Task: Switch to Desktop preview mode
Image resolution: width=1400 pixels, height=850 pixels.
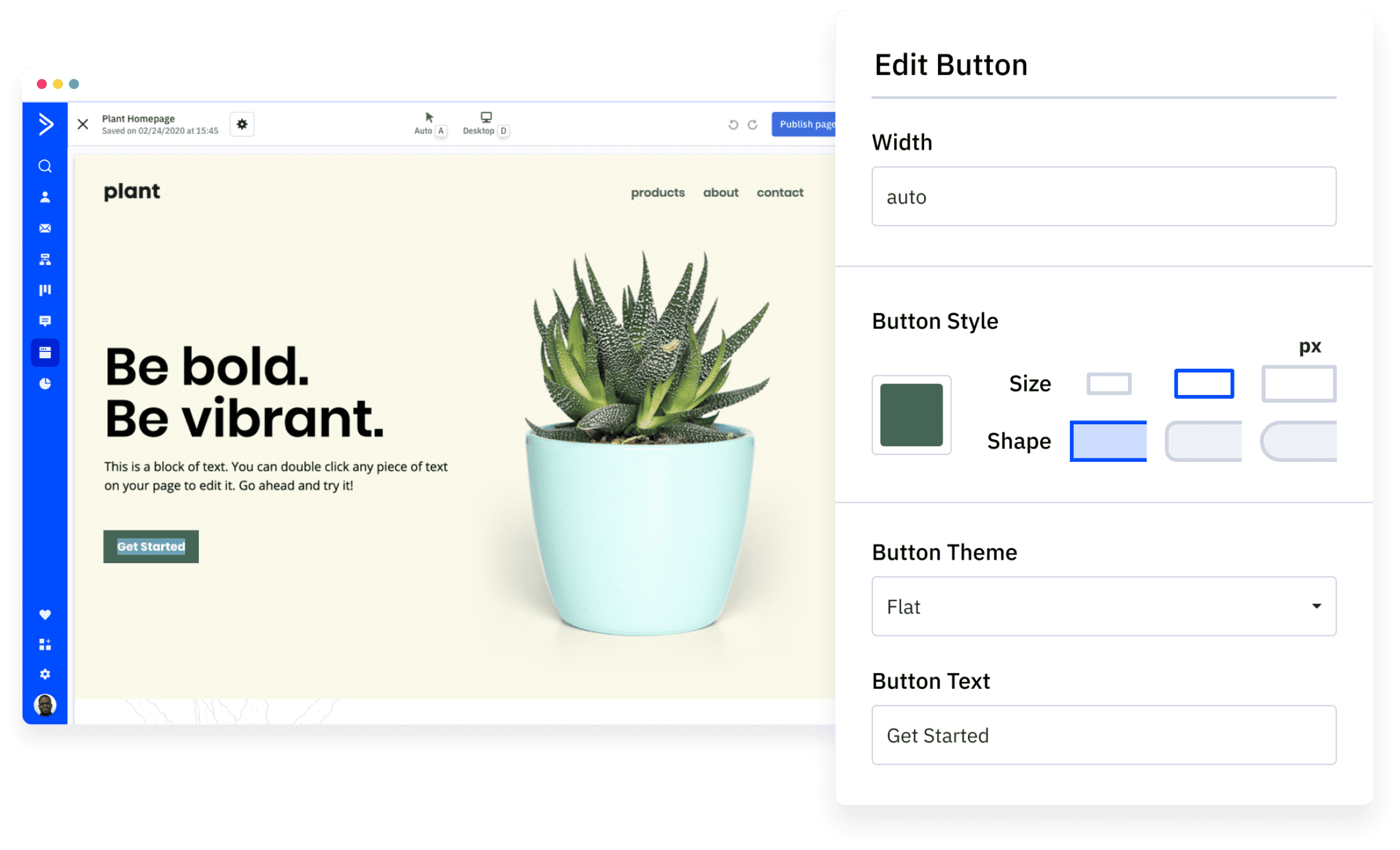Action: pyautogui.click(x=485, y=124)
